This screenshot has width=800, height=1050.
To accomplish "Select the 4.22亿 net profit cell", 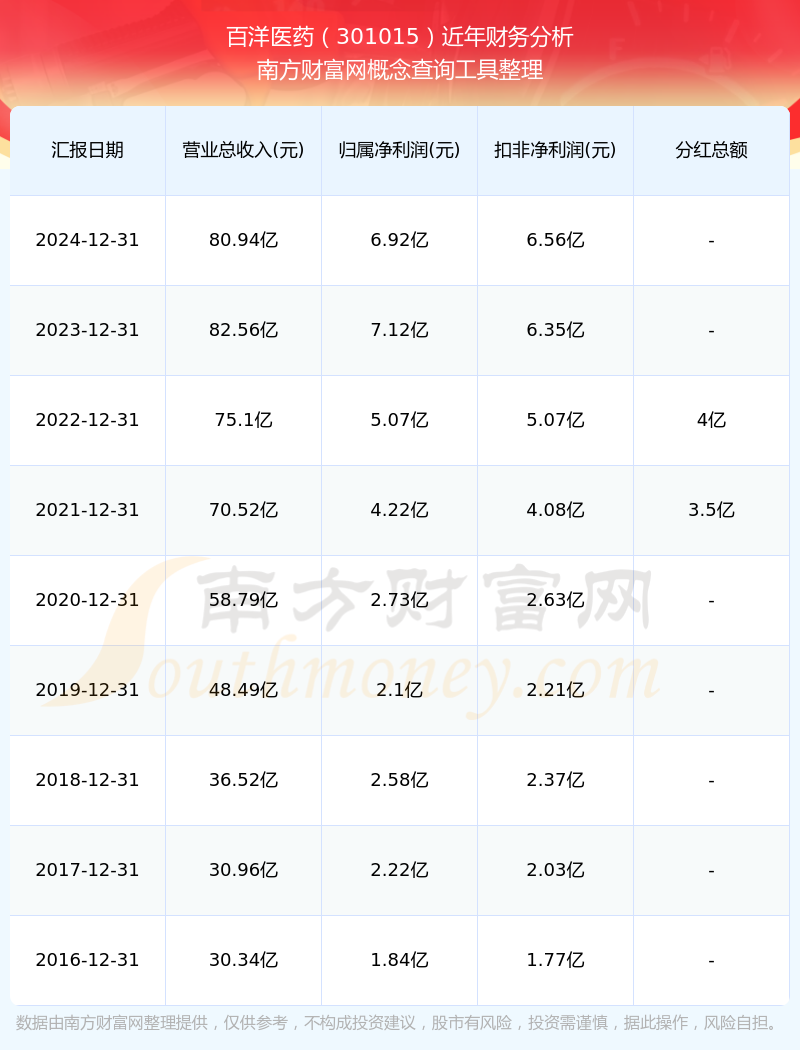I will tap(400, 511).
